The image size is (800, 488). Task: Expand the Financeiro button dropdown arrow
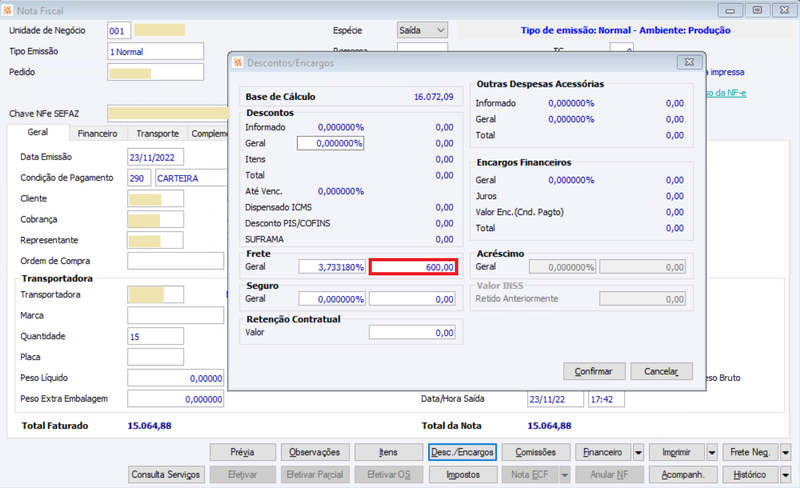[x=638, y=452]
